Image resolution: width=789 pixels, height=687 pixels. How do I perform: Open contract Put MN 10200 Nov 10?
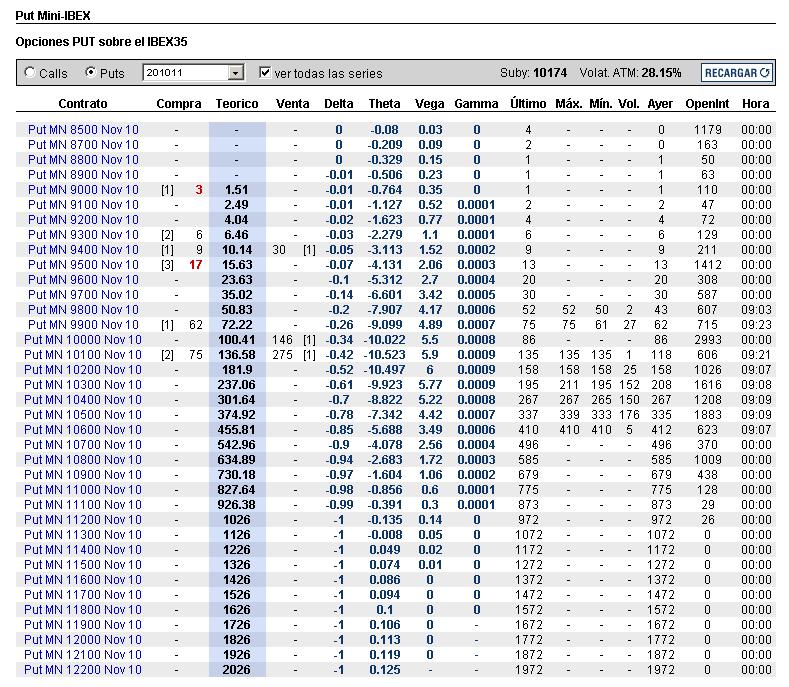pyautogui.click(x=83, y=370)
